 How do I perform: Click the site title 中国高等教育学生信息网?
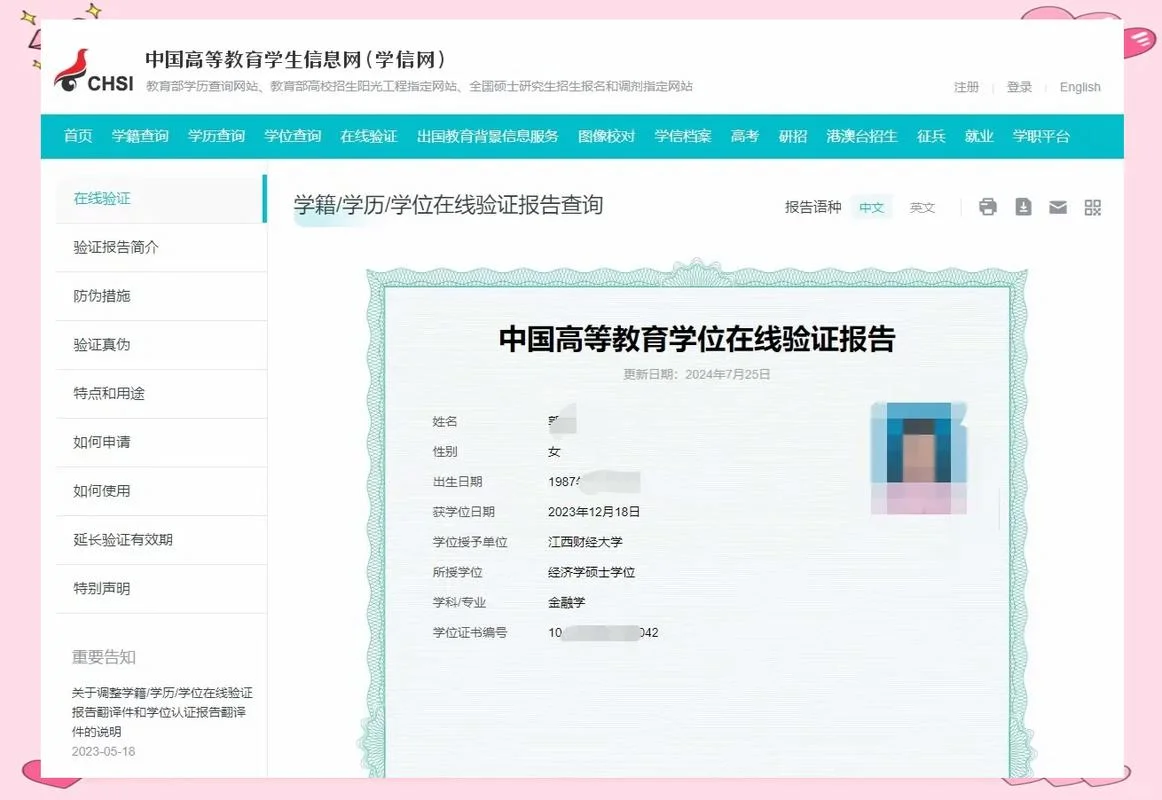[x=296, y=59]
